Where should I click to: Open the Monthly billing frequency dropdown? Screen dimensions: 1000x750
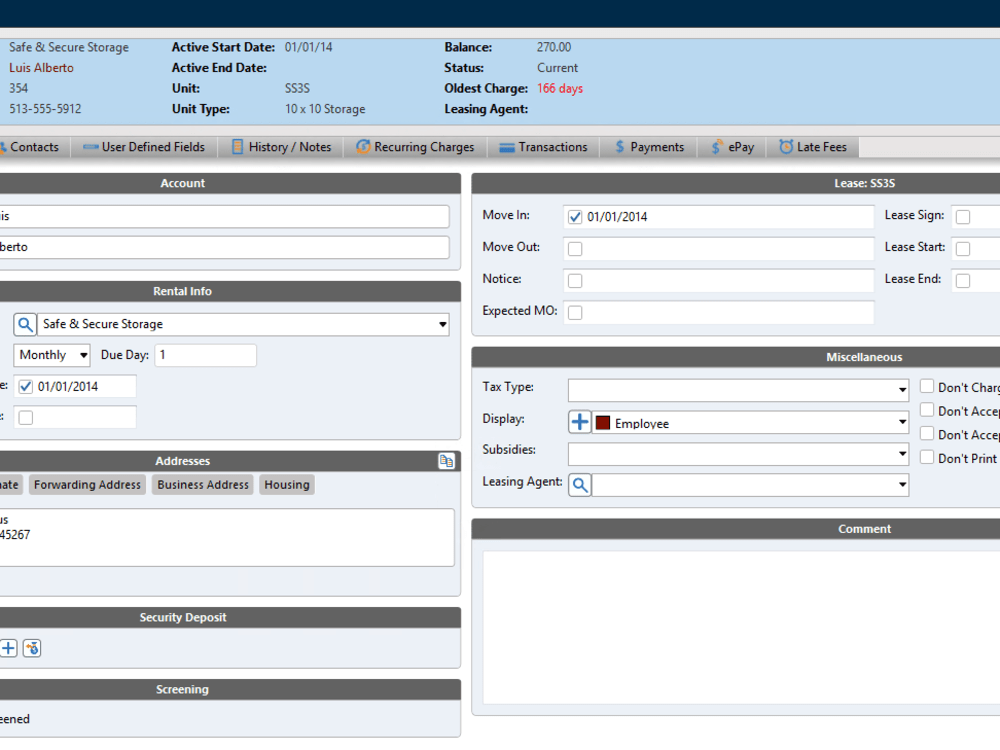coord(83,355)
